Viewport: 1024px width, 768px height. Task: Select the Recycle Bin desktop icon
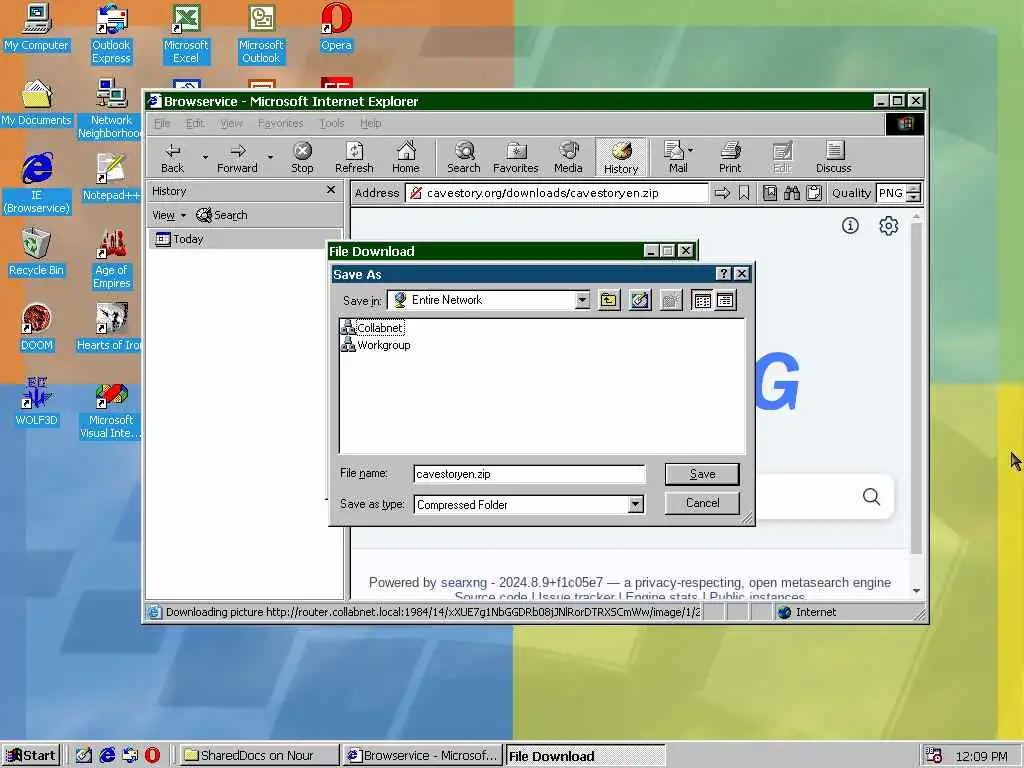36,253
